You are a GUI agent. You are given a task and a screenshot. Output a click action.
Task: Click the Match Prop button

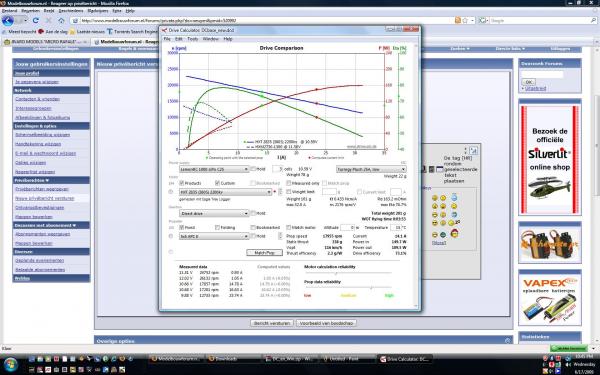[x=264, y=253]
